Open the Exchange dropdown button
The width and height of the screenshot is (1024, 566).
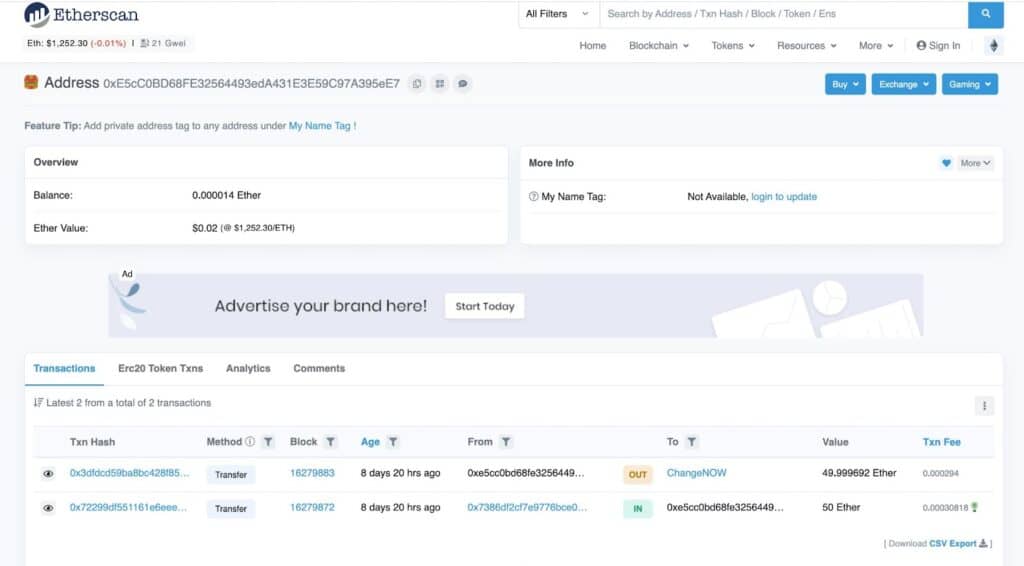[x=904, y=84]
